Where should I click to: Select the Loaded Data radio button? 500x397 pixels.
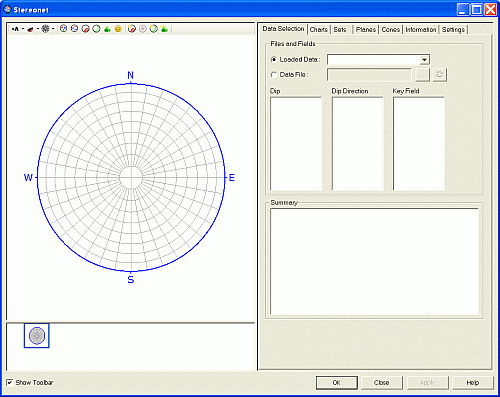tap(274, 59)
